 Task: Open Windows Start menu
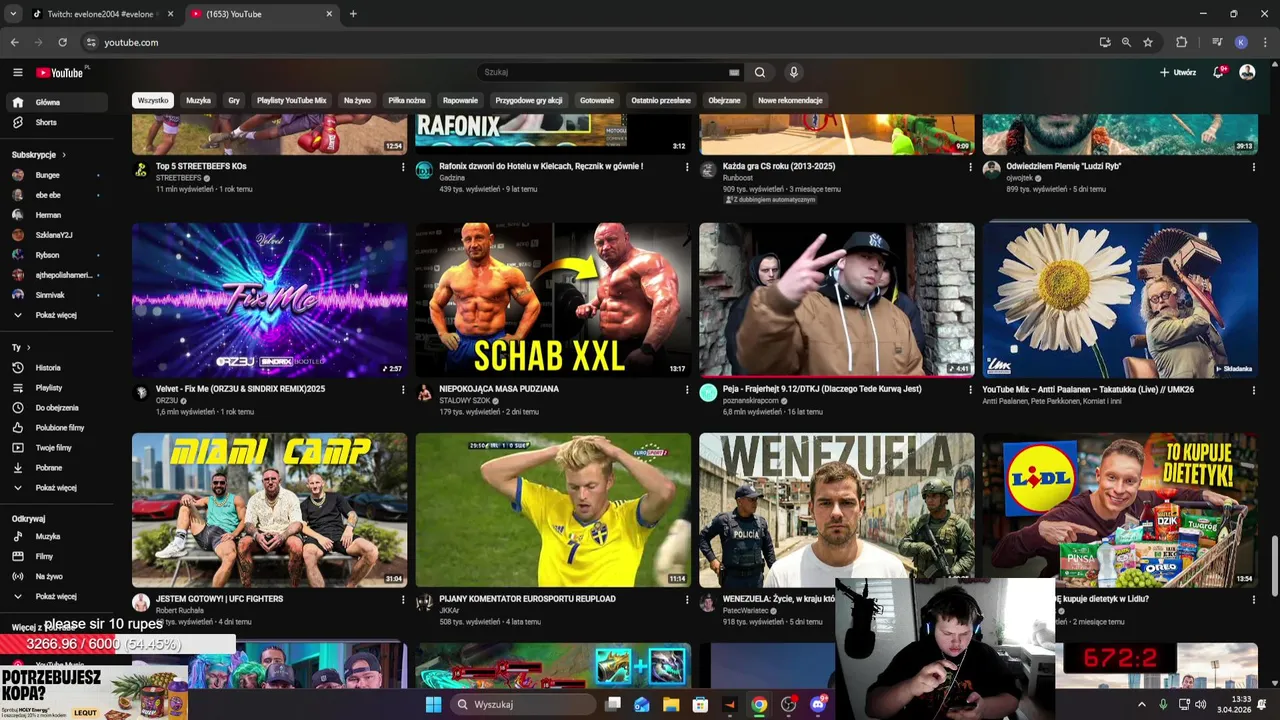[x=433, y=704]
